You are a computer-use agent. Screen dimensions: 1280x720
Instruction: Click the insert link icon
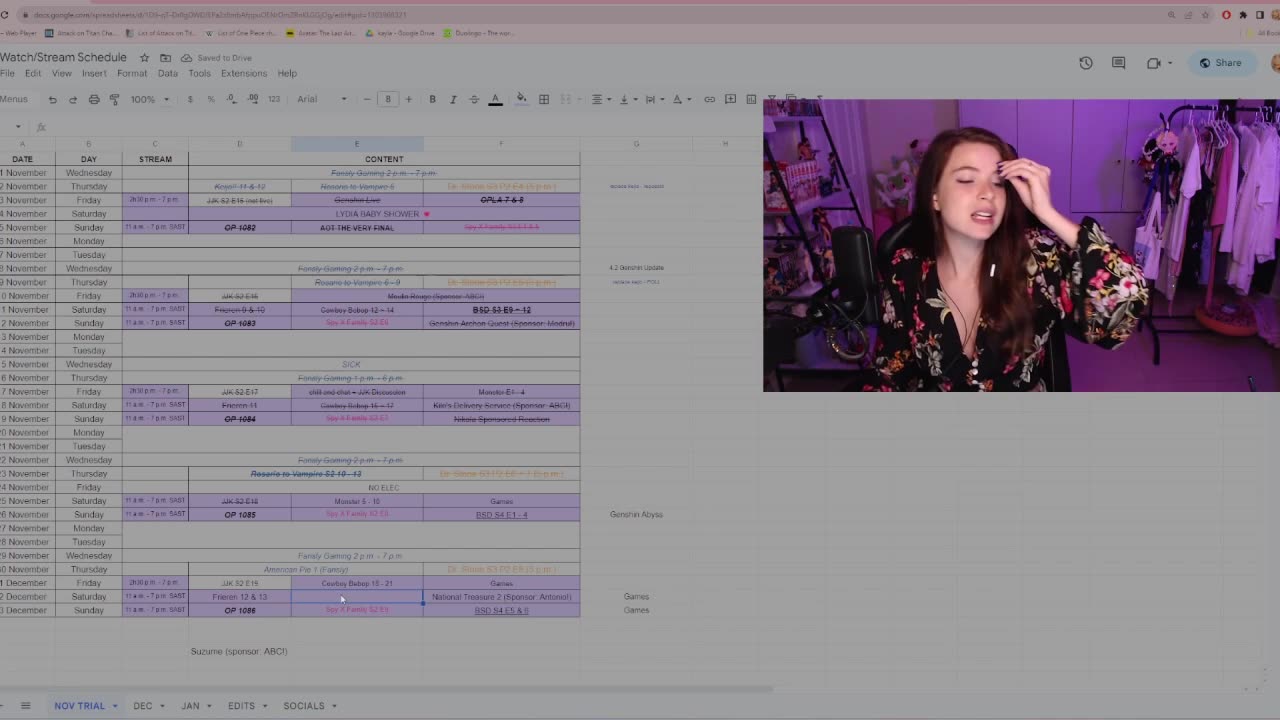coord(709,99)
